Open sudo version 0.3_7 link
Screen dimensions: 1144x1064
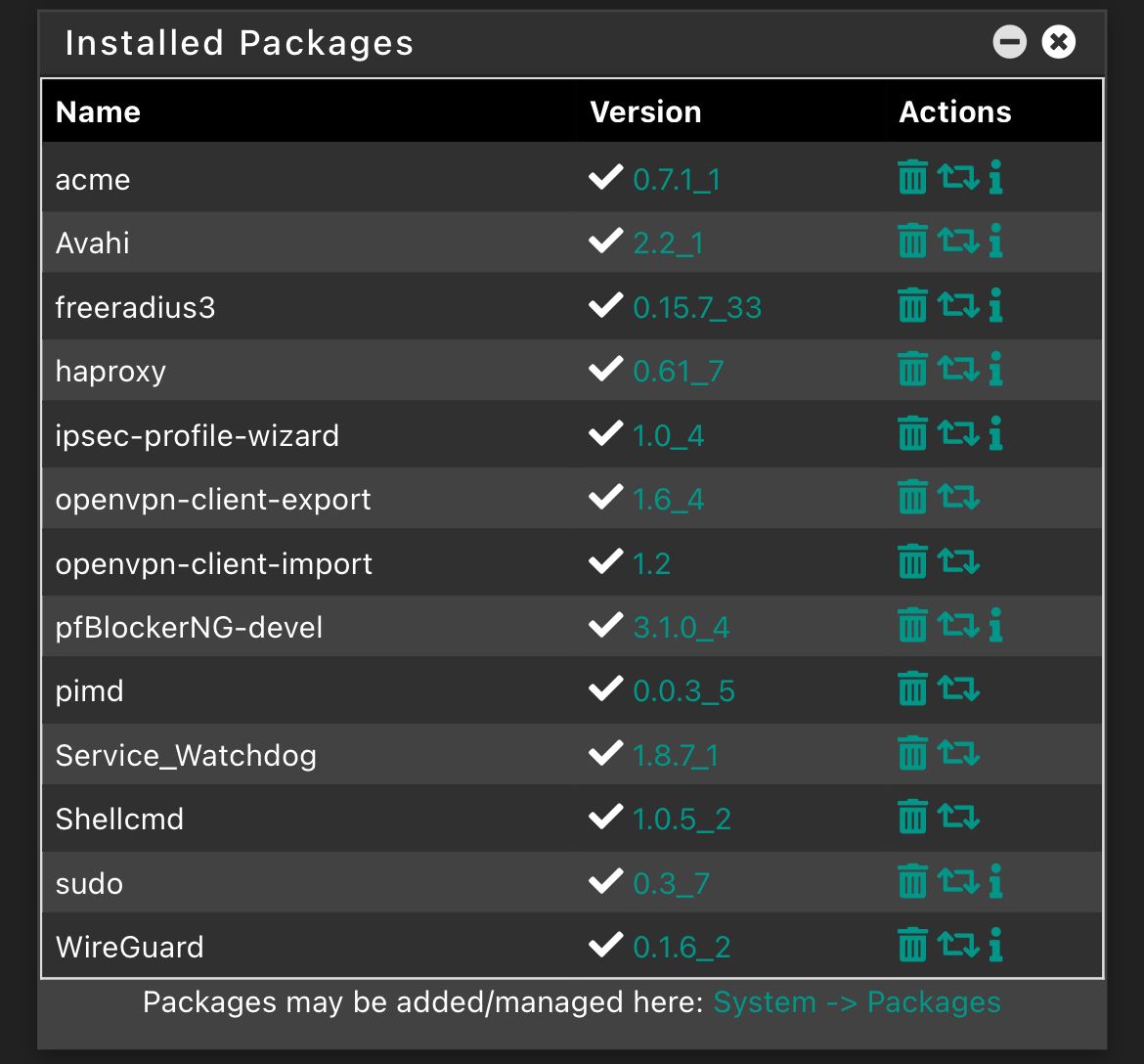pyautogui.click(x=671, y=884)
